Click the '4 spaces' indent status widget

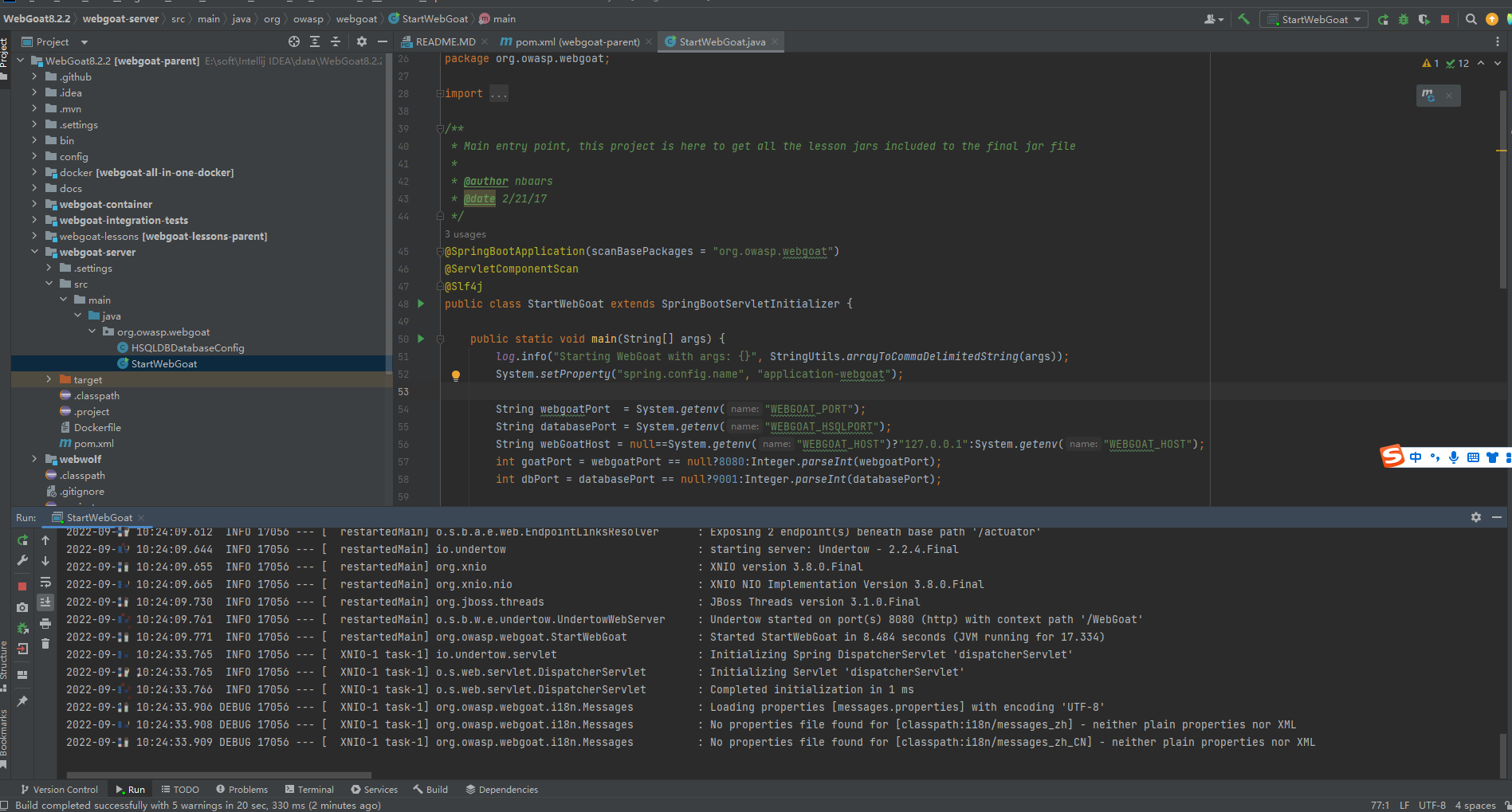(x=1475, y=806)
